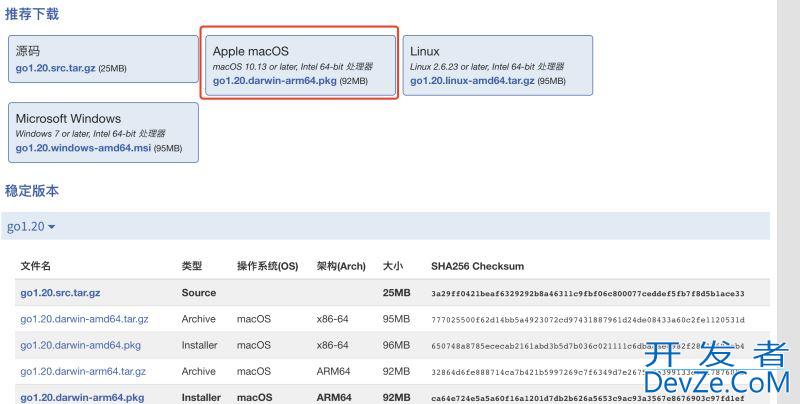Select the Microsoft Windows box title
This screenshot has height=404, width=800.
[68, 118]
